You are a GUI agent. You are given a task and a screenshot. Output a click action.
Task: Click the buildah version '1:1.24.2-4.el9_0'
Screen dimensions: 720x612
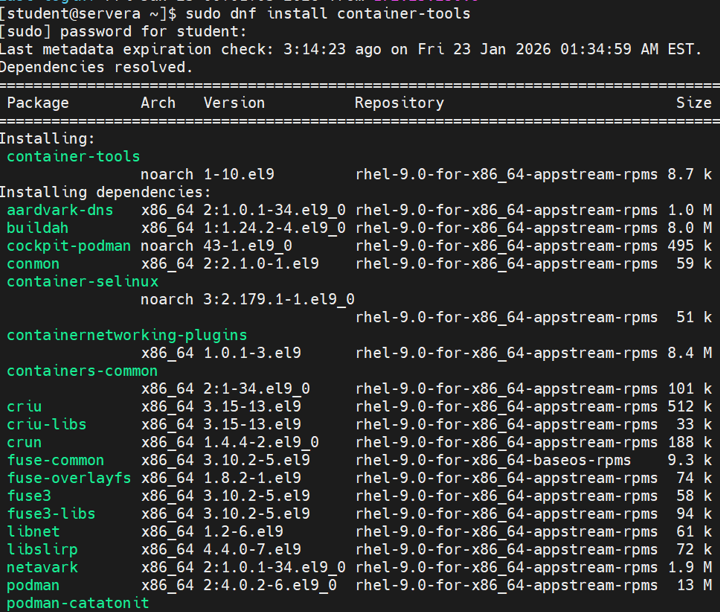275,228
